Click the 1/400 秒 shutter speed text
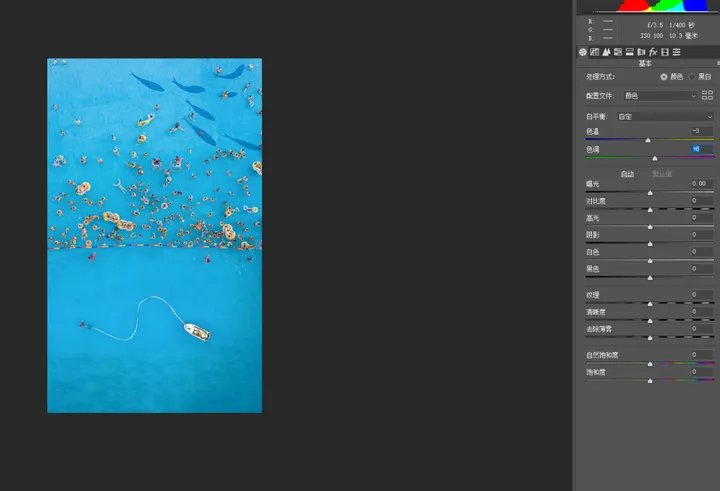 coord(682,25)
